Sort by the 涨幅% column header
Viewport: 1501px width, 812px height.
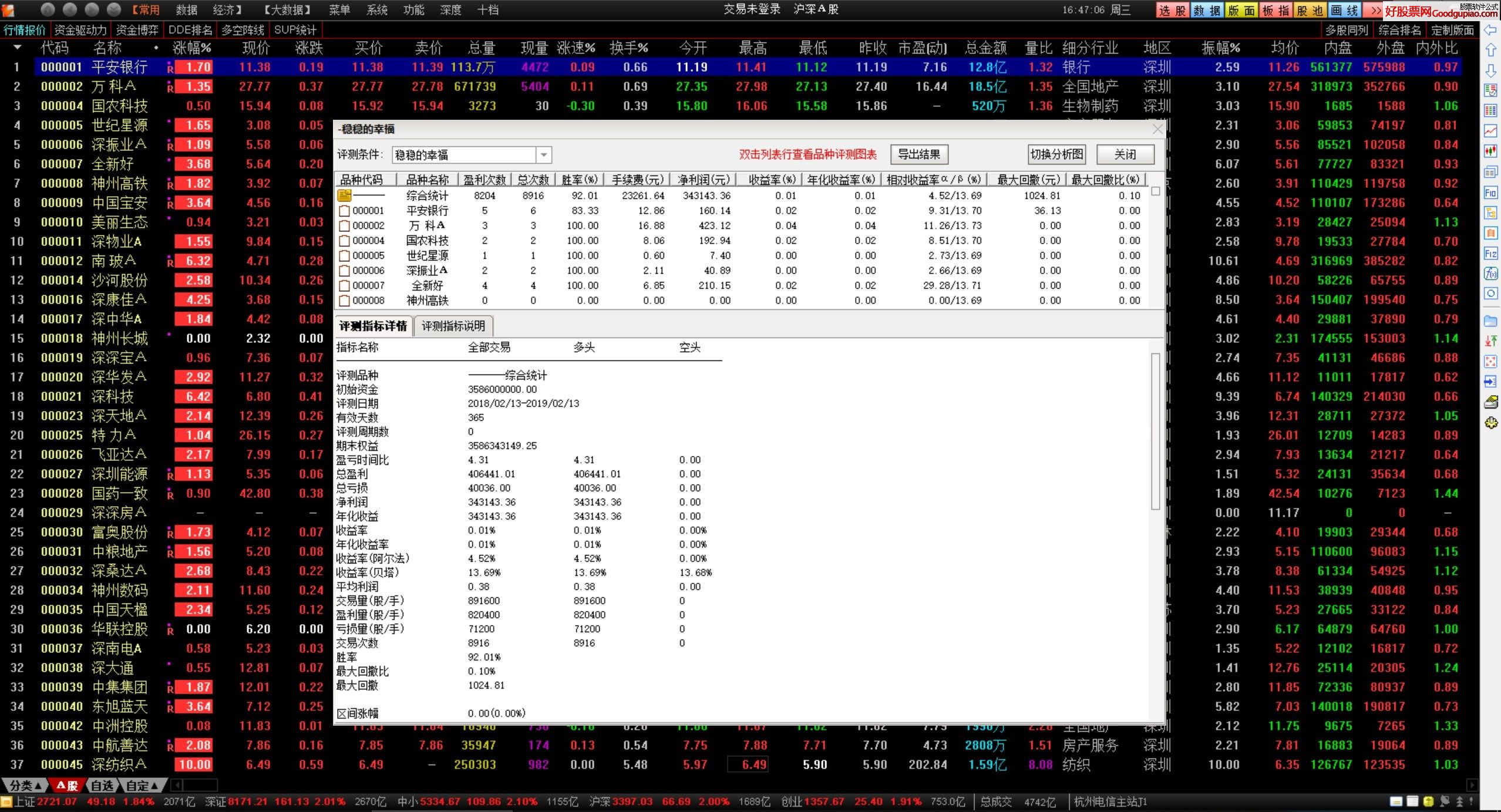[191, 48]
